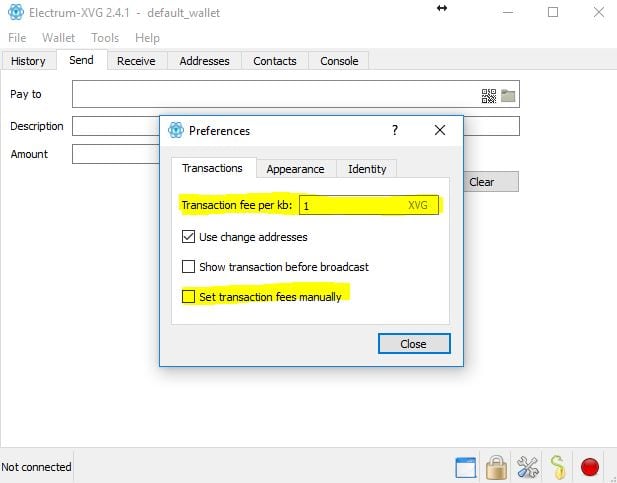Open the File menu
Screen dimensions: 617x483
click(x=17, y=38)
